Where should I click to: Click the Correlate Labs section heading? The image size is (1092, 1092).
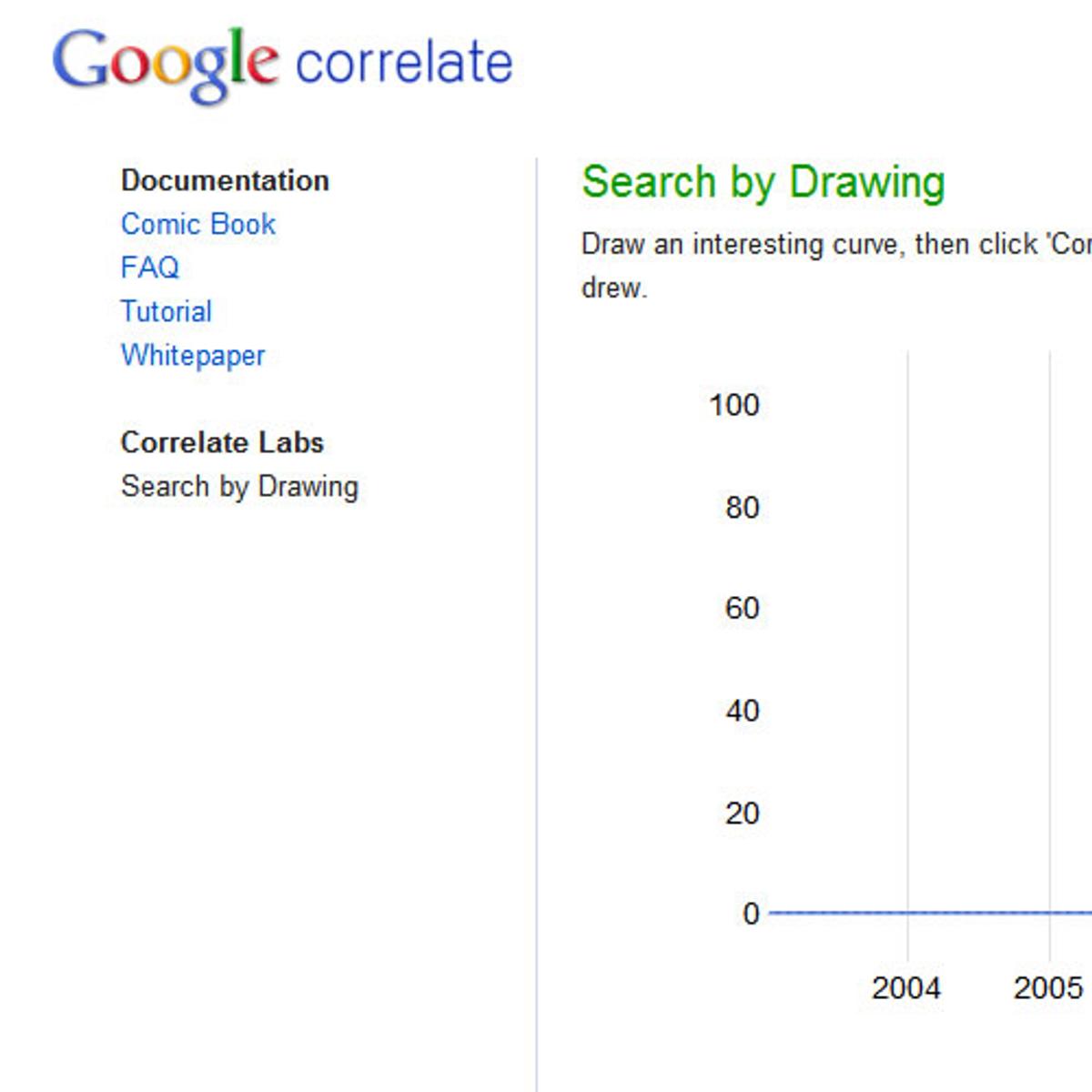point(222,442)
